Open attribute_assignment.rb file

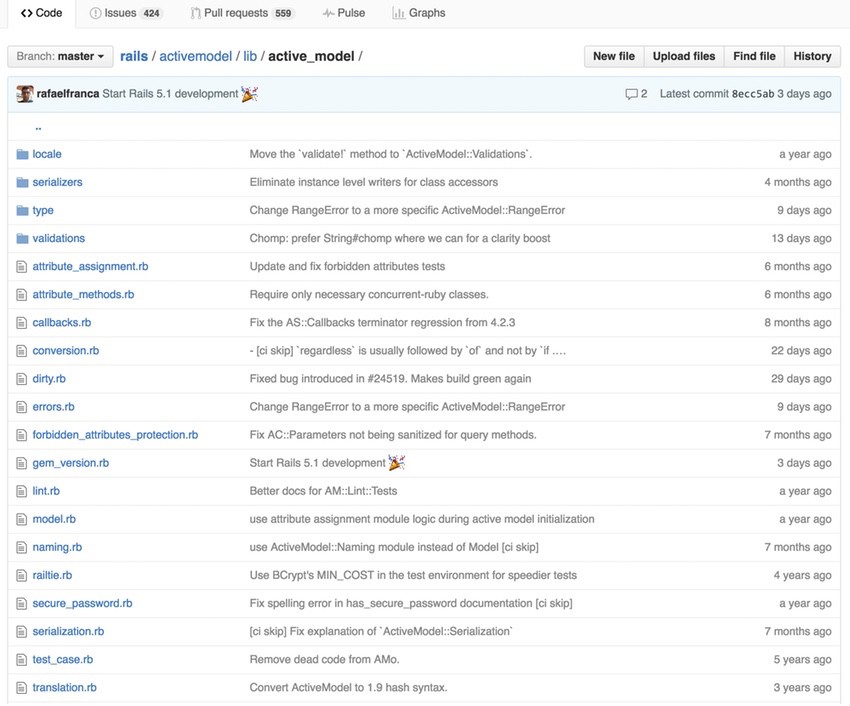tap(90, 266)
